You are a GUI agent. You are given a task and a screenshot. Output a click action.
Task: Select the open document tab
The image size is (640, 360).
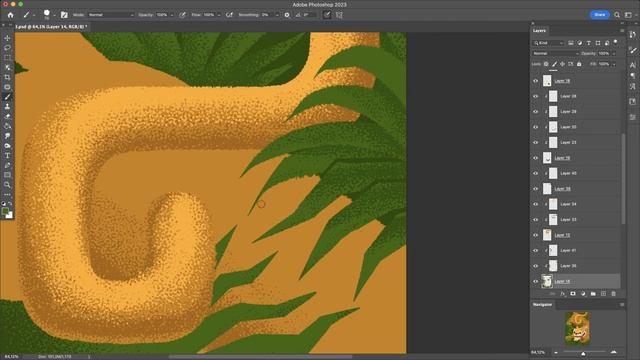point(51,27)
